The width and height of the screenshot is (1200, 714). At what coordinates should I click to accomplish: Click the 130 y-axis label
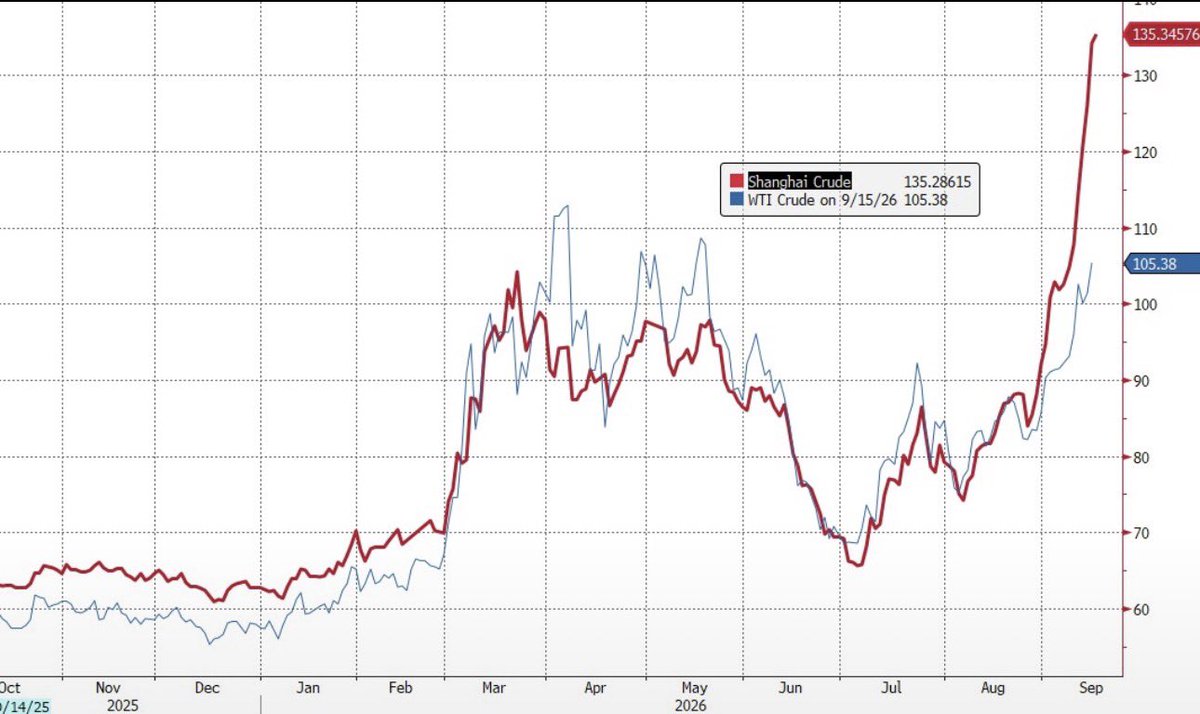point(1145,76)
